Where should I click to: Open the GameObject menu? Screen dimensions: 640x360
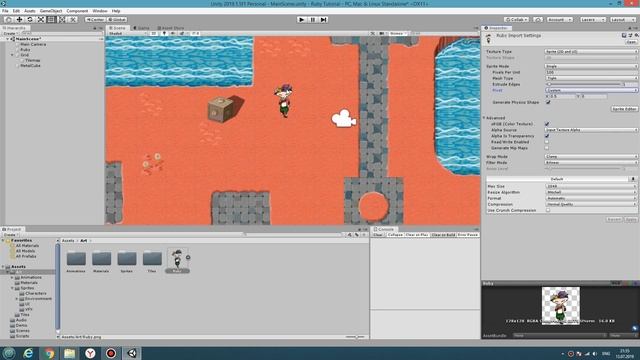[x=51, y=11]
